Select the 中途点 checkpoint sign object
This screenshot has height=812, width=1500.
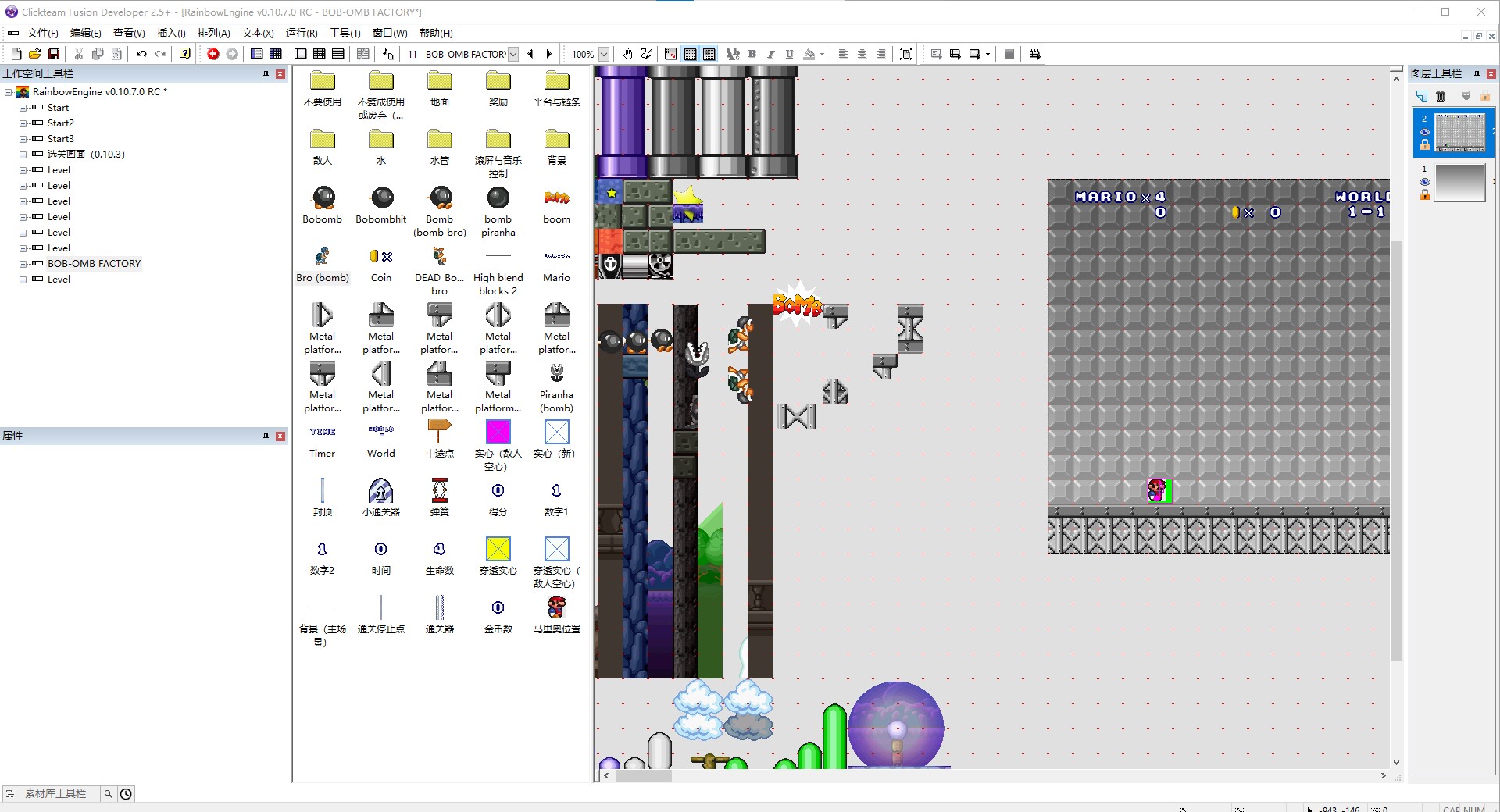[x=440, y=439]
